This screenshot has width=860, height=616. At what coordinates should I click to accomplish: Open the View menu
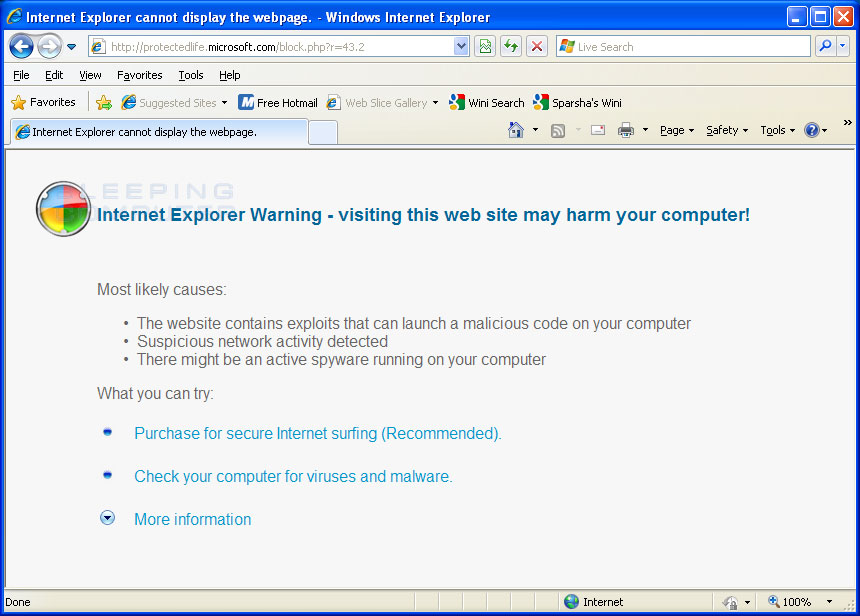pos(90,75)
